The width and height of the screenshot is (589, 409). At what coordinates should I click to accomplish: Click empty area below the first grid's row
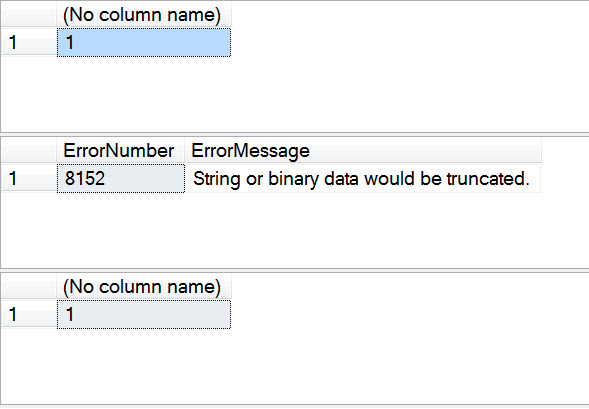294,94
